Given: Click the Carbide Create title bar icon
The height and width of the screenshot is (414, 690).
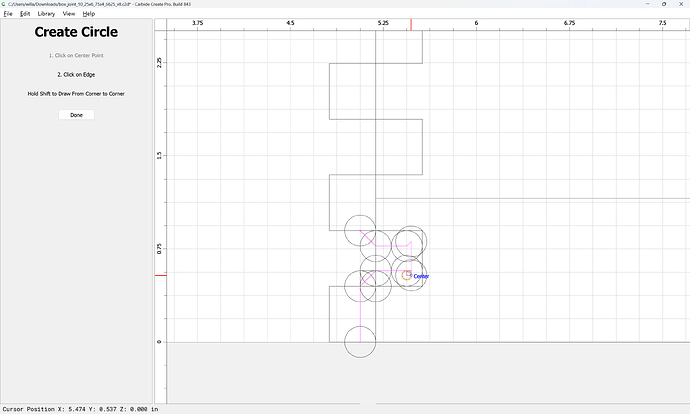Looking at the screenshot, I should (4, 4).
